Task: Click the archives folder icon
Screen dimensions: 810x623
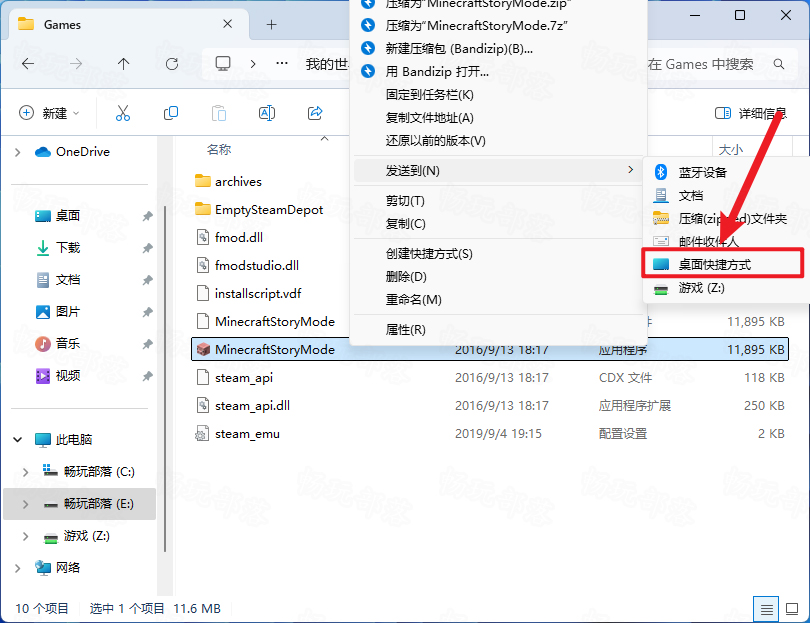Action: tap(203, 181)
